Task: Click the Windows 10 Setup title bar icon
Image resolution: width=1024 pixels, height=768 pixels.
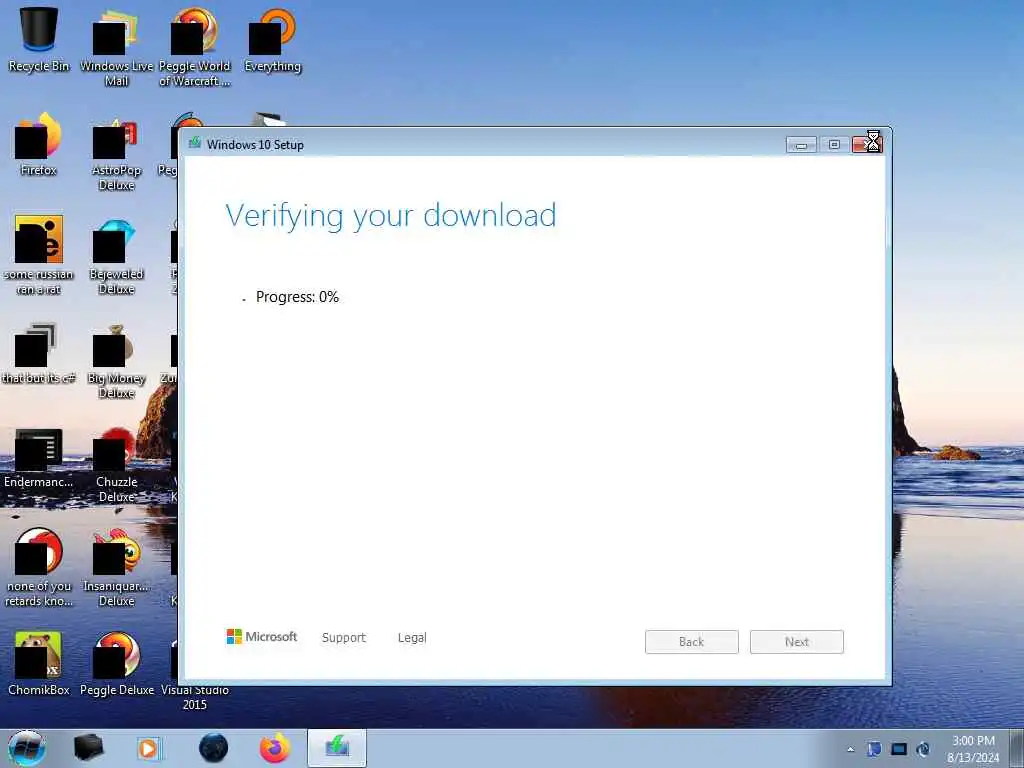Action: tap(195, 143)
